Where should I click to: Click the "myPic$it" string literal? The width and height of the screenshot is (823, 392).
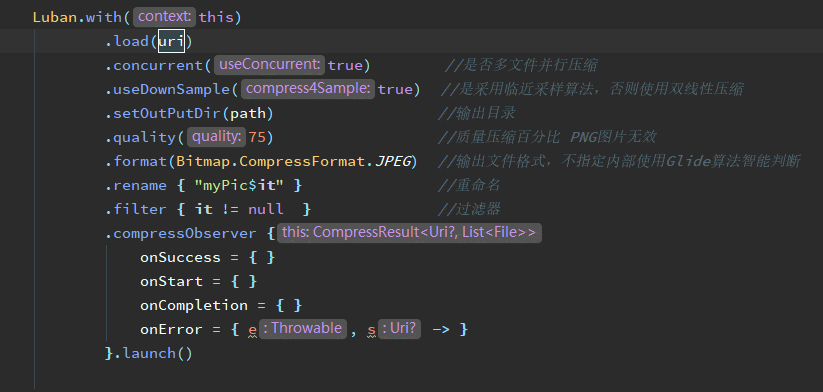coord(239,186)
